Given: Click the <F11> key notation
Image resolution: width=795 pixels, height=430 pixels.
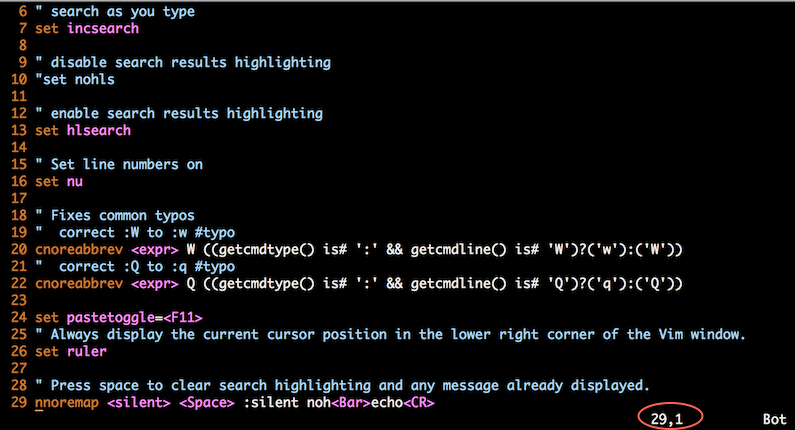Looking at the screenshot, I should (183, 317).
